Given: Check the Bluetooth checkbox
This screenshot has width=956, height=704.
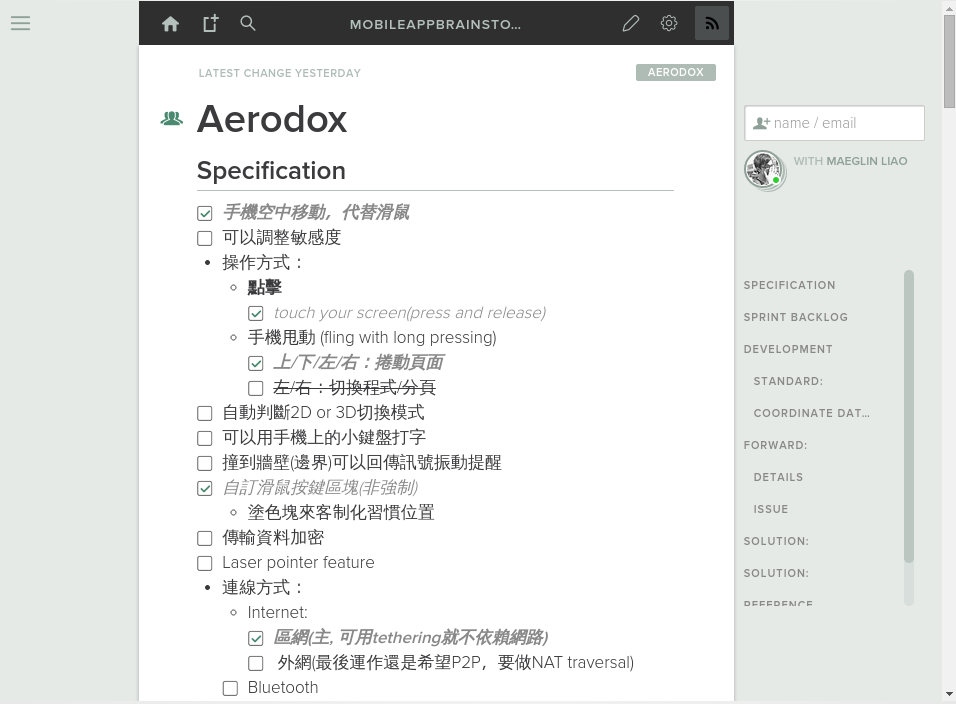Looking at the screenshot, I should (x=230, y=688).
